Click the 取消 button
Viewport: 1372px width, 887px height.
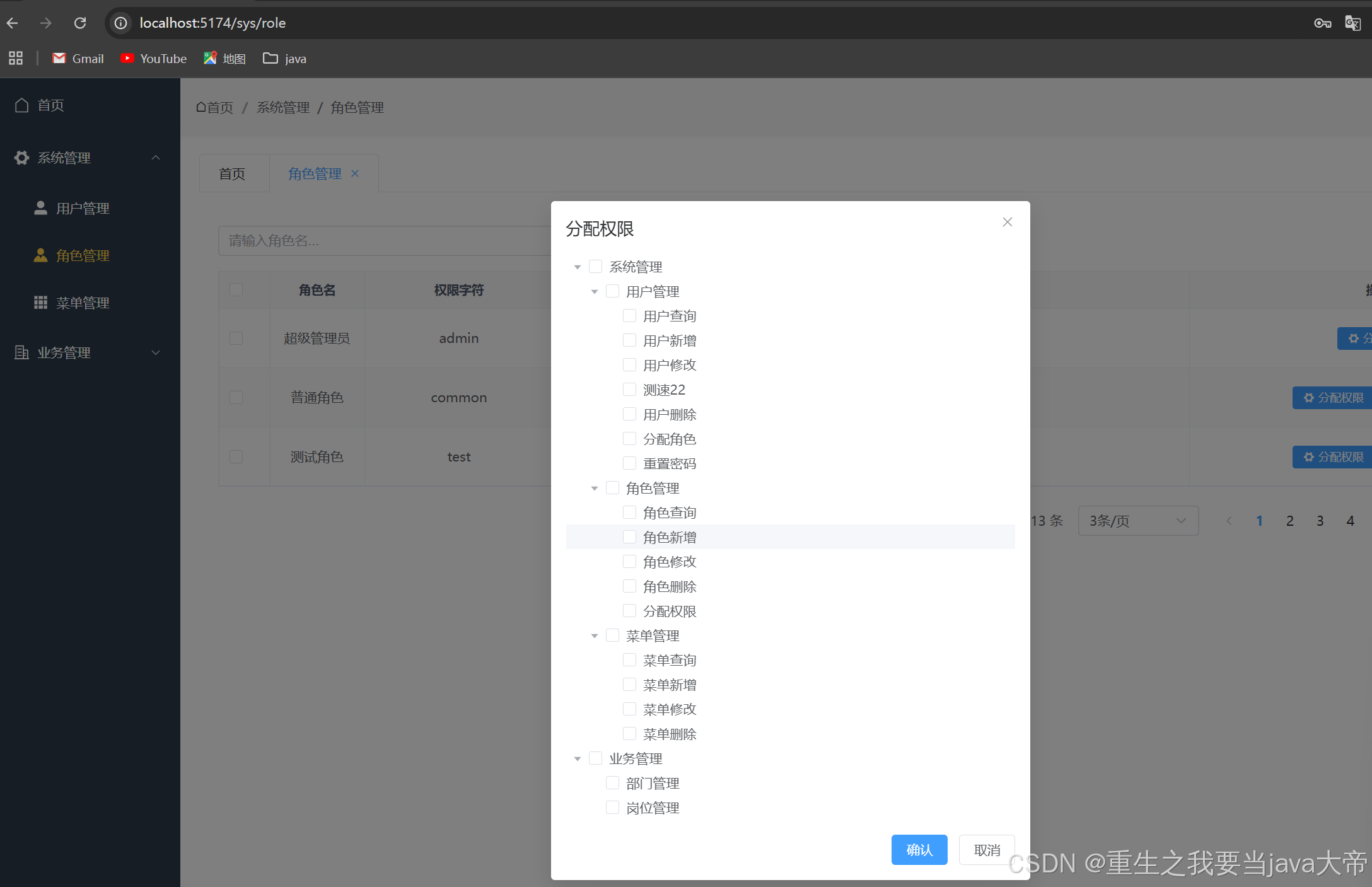tap(986, 850)
